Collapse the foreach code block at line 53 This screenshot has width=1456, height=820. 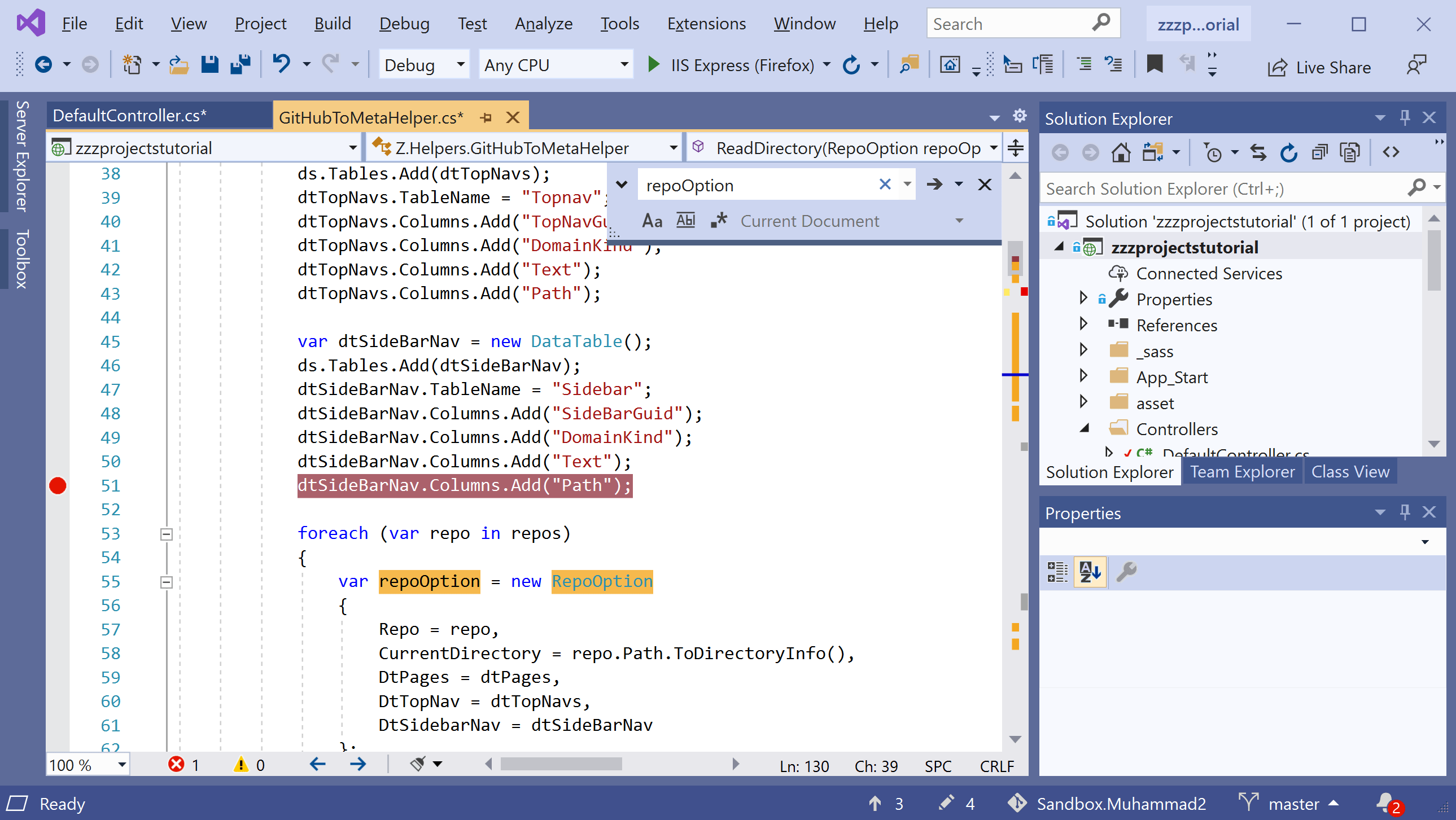(x=165, y=533)
